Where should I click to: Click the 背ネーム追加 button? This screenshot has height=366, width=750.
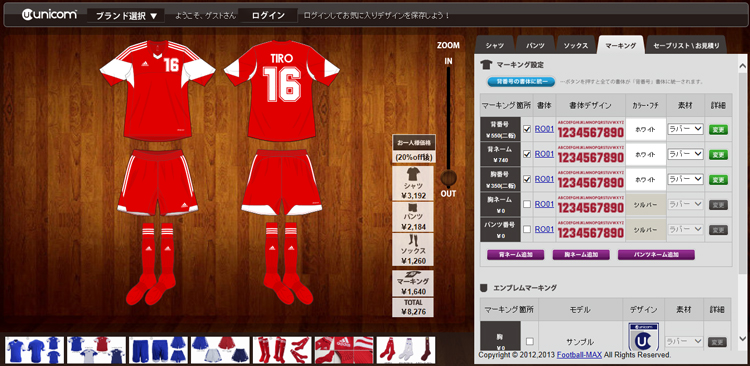point(516,255)
